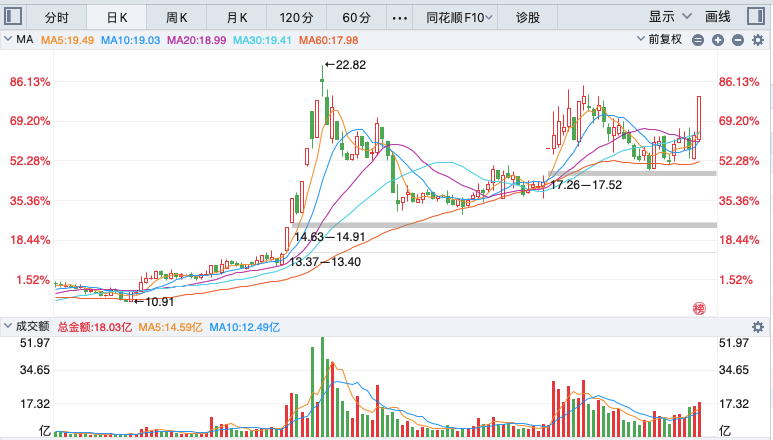Click the 22.82 high price marker
773x440 pixels.
point(346,65)
